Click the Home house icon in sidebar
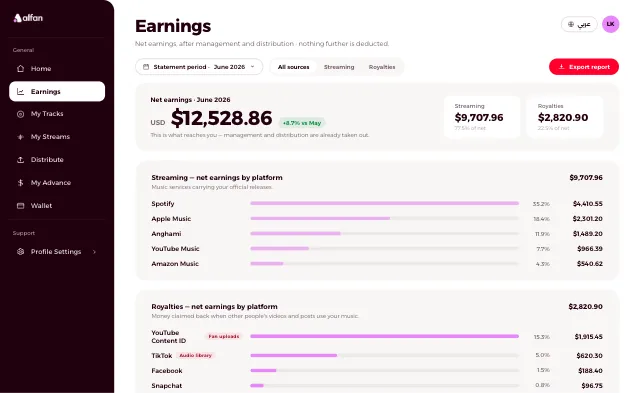This screenshot has height=393, width=640. coord(20,69)
